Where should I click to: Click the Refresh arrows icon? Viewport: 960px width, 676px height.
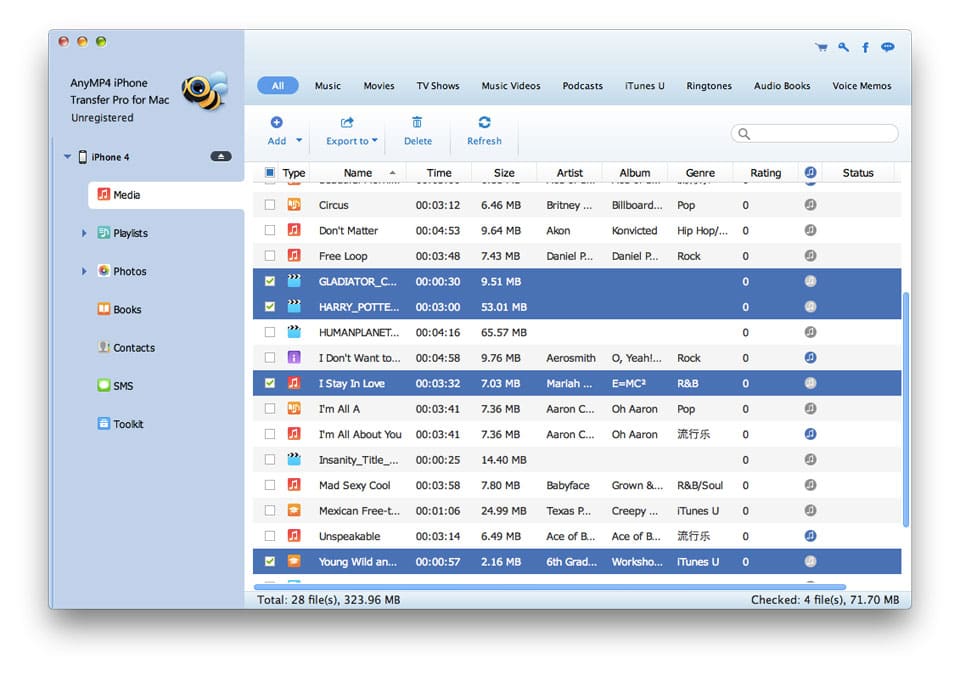484,122
